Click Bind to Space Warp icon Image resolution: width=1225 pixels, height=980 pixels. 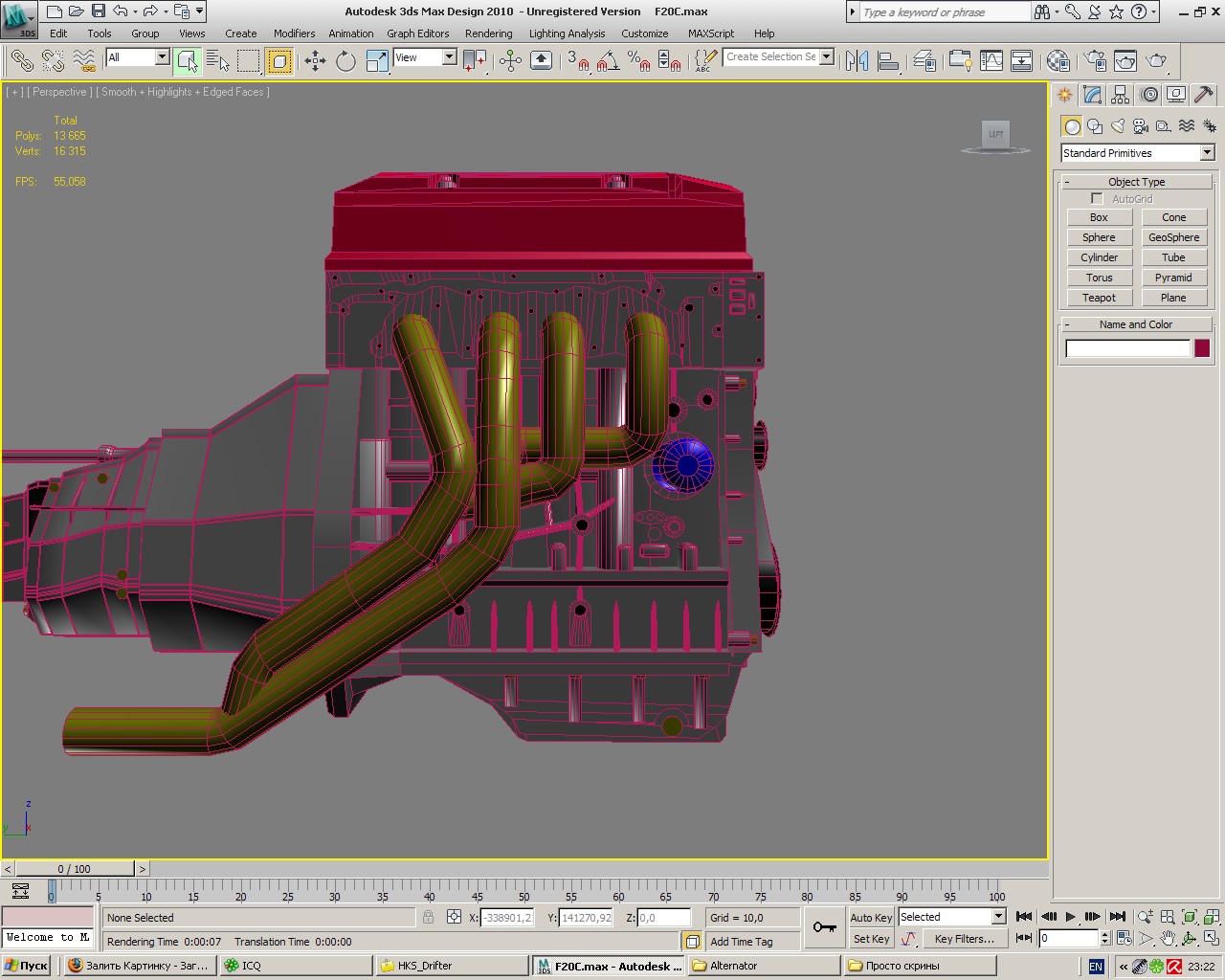84,61
